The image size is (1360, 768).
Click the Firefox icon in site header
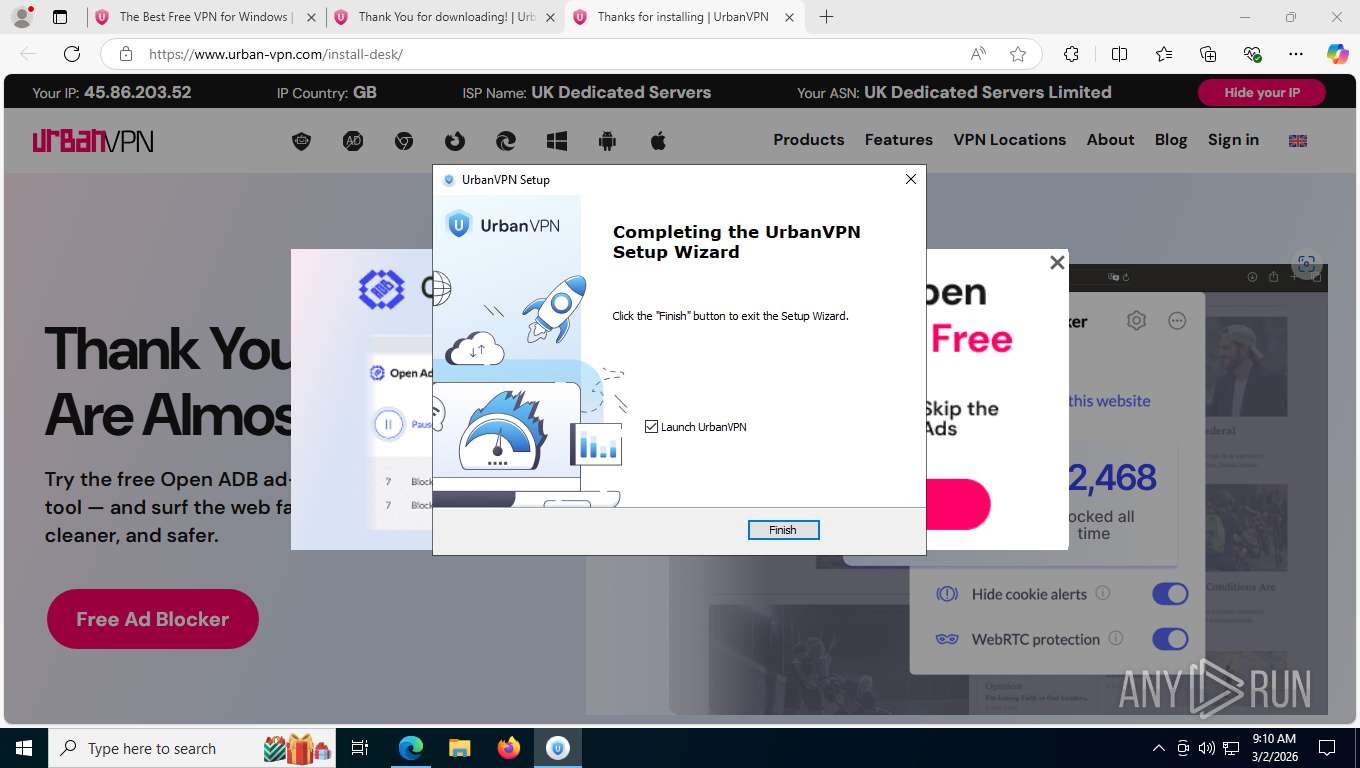(x=455, y=141)
